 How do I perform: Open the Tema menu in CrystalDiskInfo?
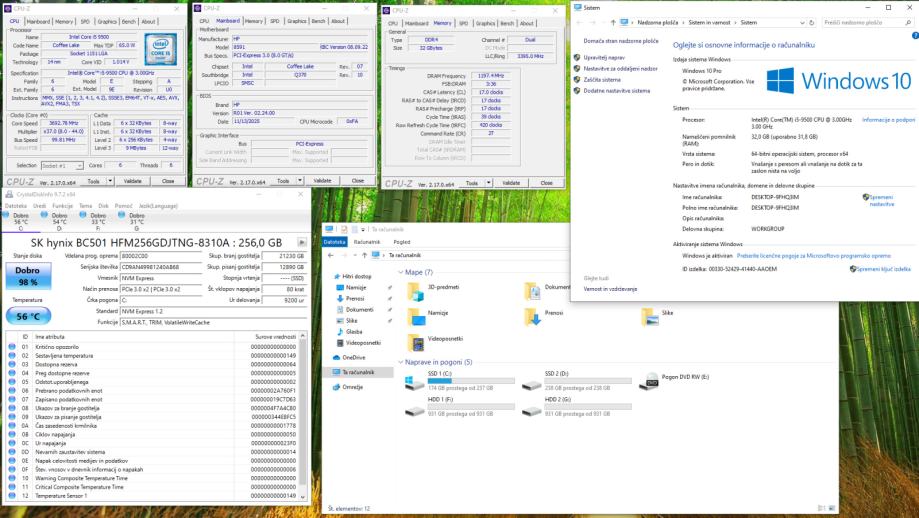pyautogui.click(x=86, y=206)
